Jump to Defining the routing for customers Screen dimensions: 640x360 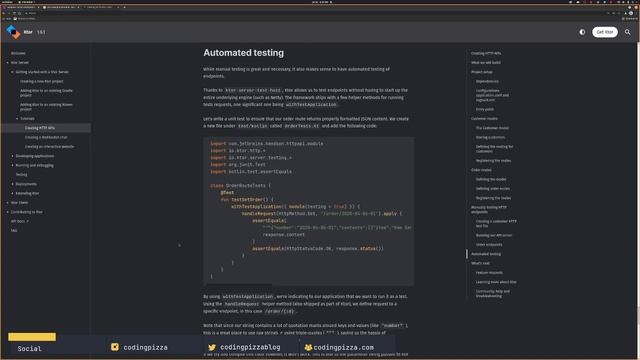[494, 149]
